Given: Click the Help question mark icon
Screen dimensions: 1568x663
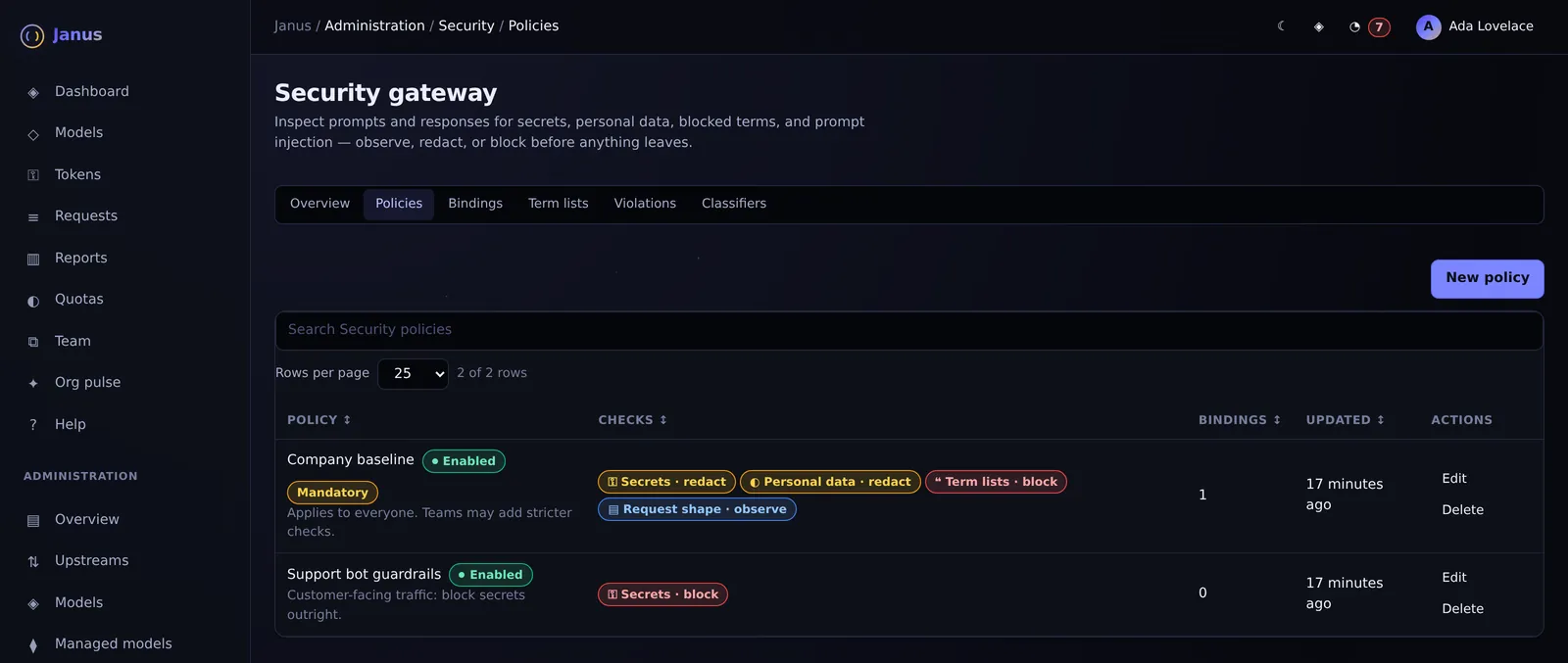Looking at the screenshot, I should click(33, 425).
